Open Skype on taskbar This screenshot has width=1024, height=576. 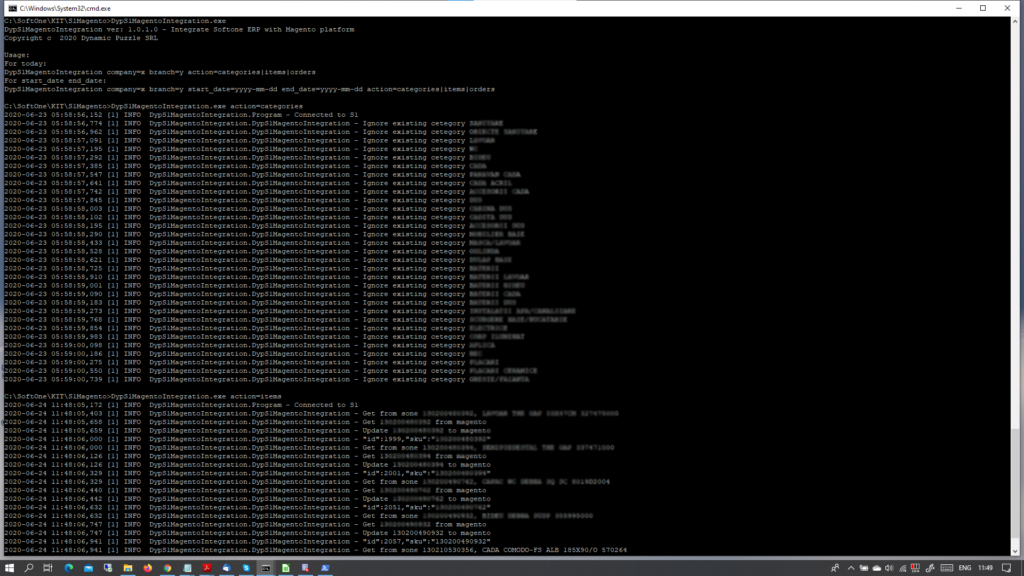click(x=246, y=568)
